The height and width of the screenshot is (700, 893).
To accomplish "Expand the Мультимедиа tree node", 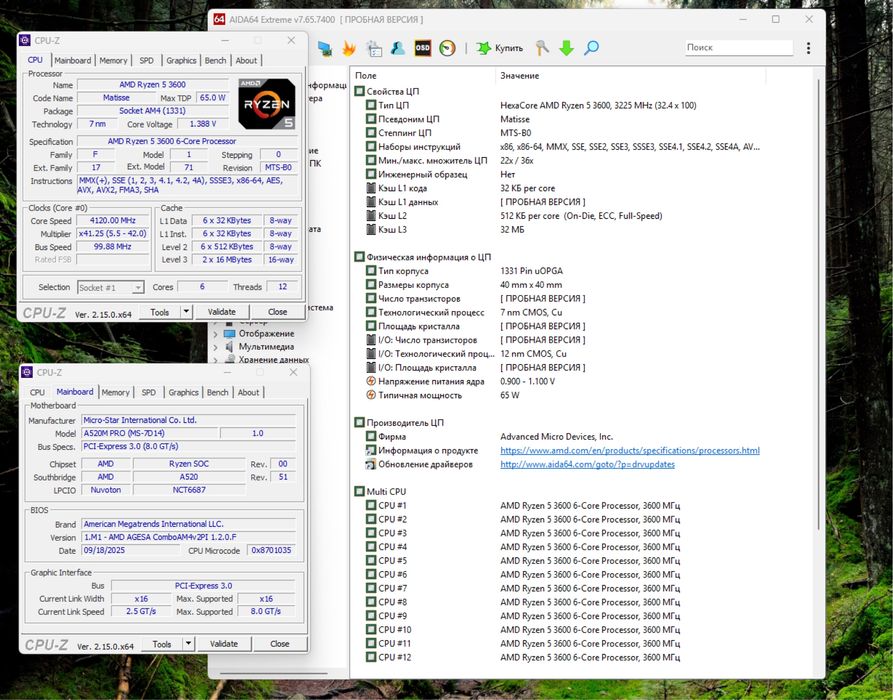I will 215,347.
